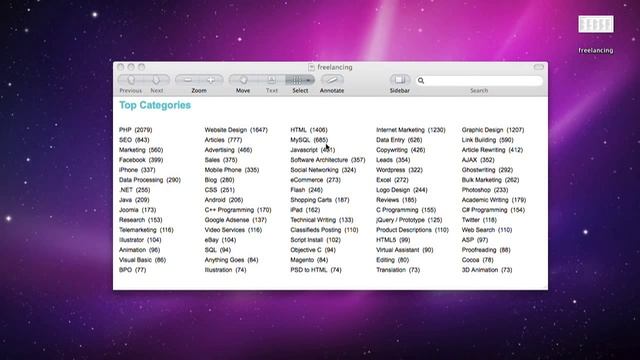Click the MySQL entry
The width and height of the screenshot is (640, 360).
(x=309, y=140)
